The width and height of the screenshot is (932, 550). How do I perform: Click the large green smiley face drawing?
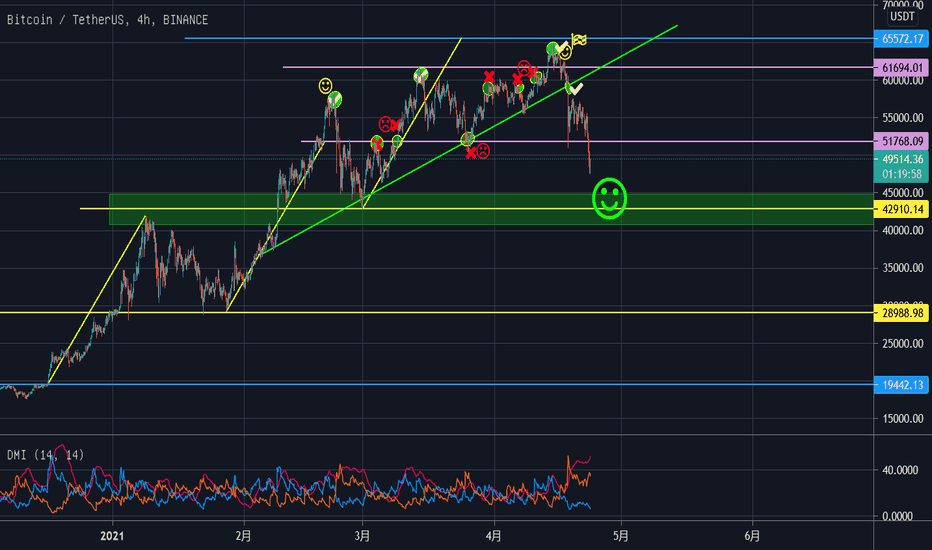pos(609,199)
